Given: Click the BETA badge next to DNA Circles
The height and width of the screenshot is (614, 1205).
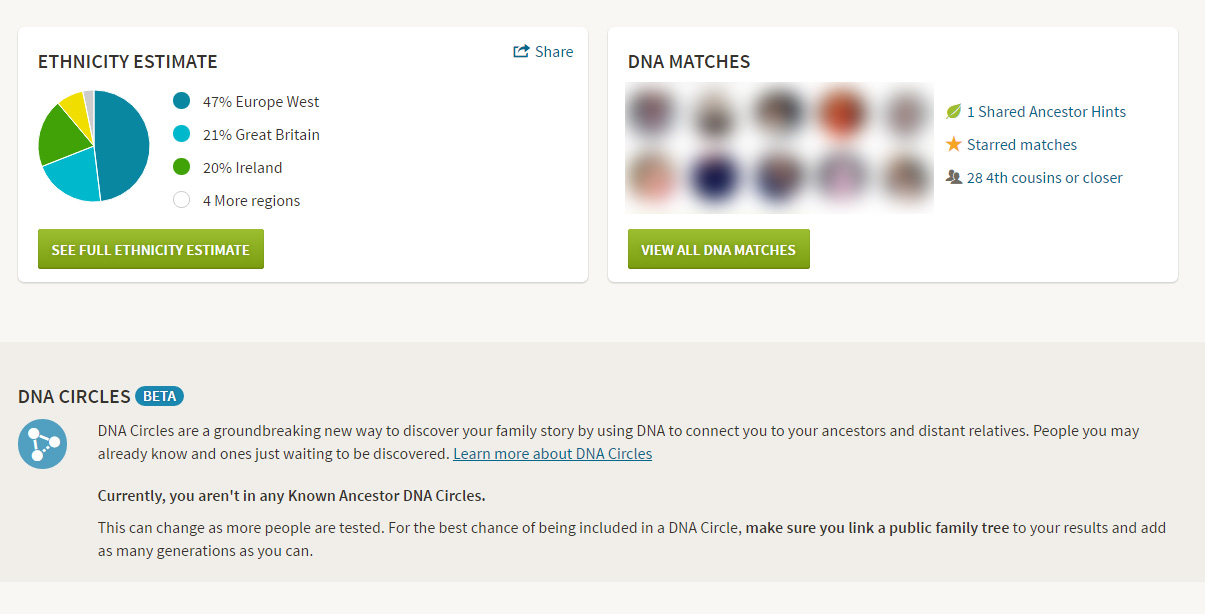Looking at the screenshot, I should point(158,395).
